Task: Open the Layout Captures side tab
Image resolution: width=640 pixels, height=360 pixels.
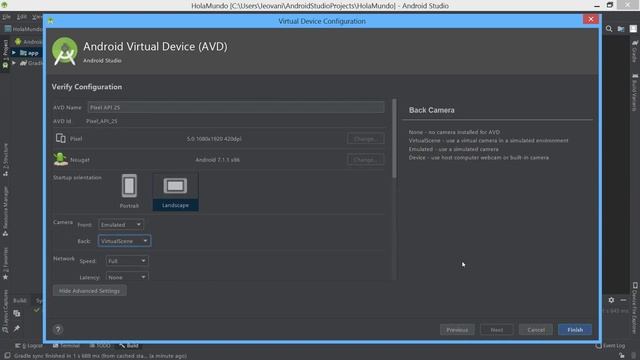Action: click(x=5, y=311)
